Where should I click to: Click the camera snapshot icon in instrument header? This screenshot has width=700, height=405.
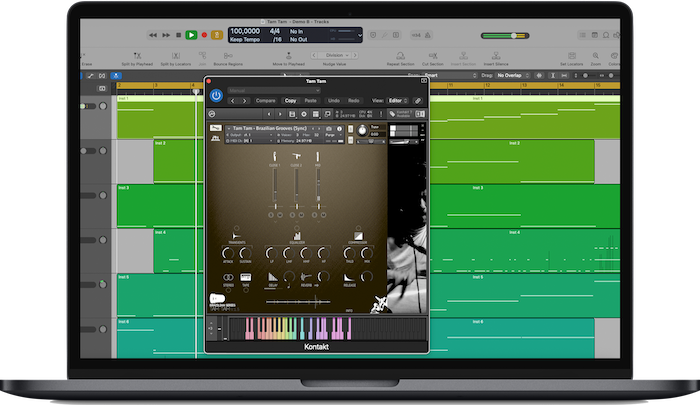tap(328, 129)
